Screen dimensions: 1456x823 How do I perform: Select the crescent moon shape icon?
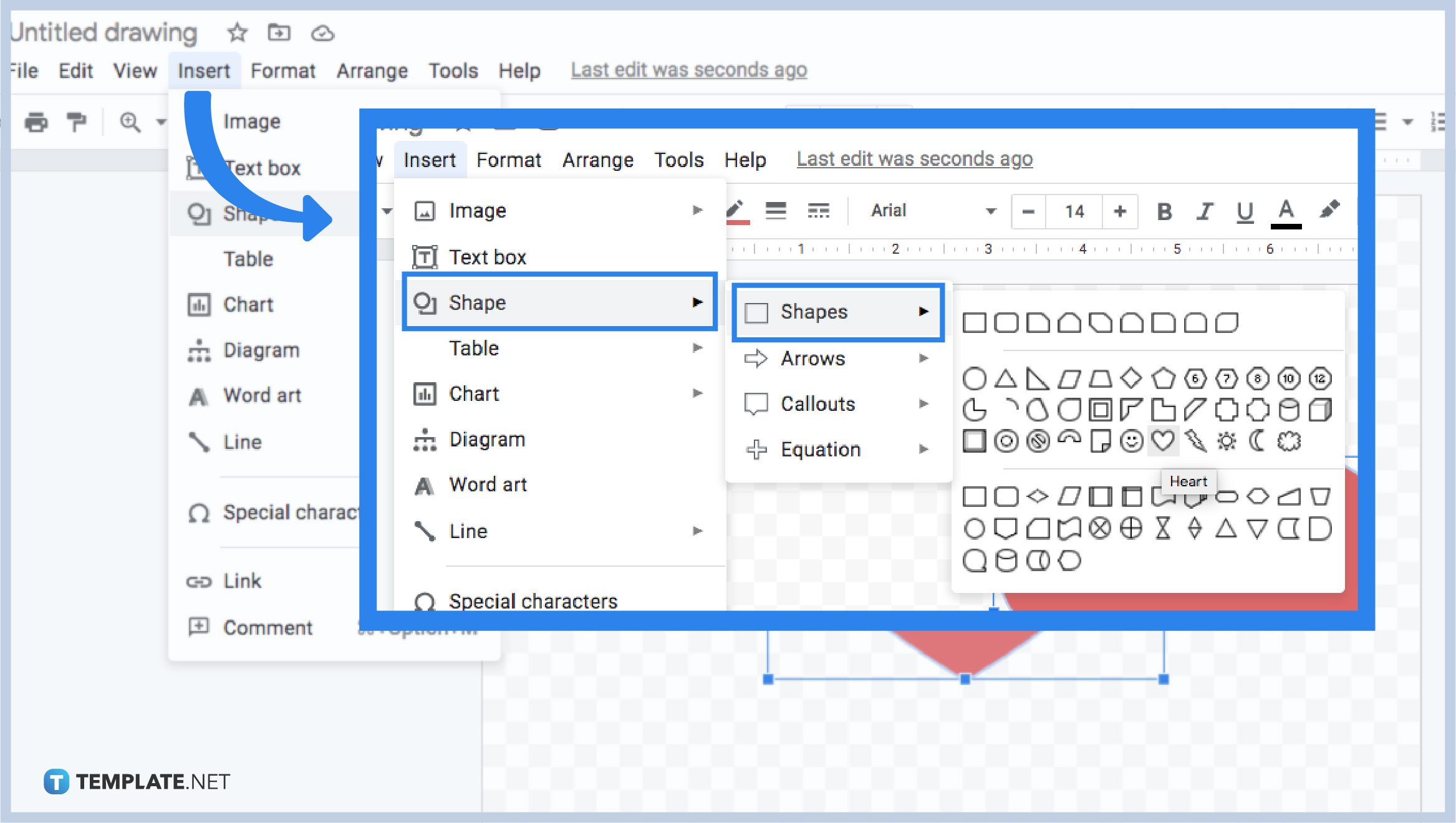coord(1256,440)
